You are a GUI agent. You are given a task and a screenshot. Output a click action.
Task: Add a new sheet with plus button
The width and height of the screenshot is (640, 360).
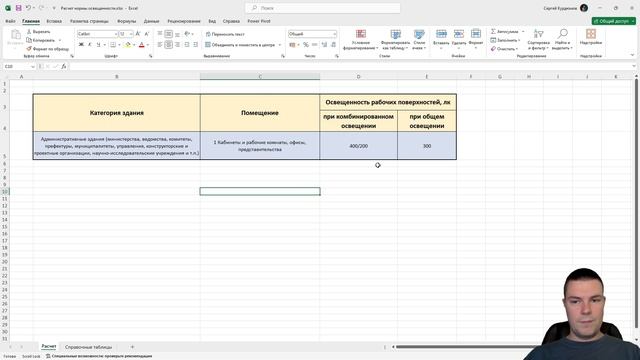tap(132, 347)
